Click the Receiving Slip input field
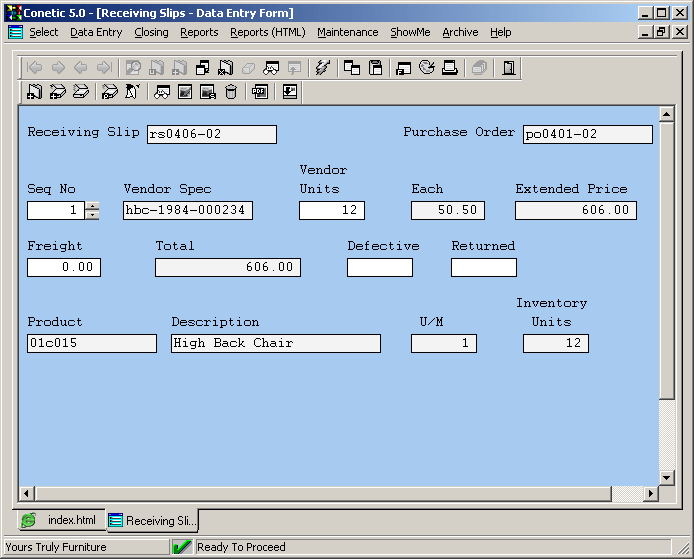Image resolution: width=694 pixels, height=559 pixels. click(211, 134)
